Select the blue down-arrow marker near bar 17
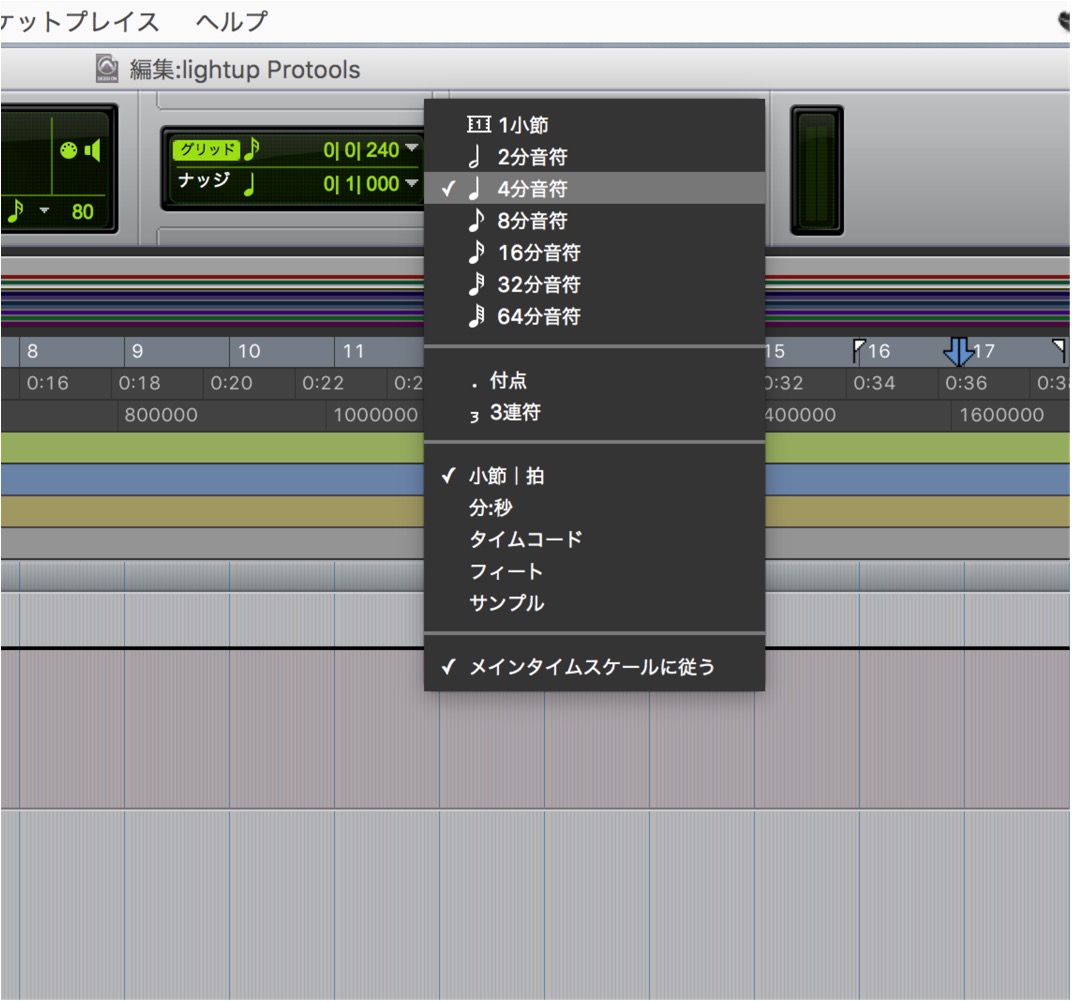Viewport: 1072px width, 1002px height. point(959,351)
